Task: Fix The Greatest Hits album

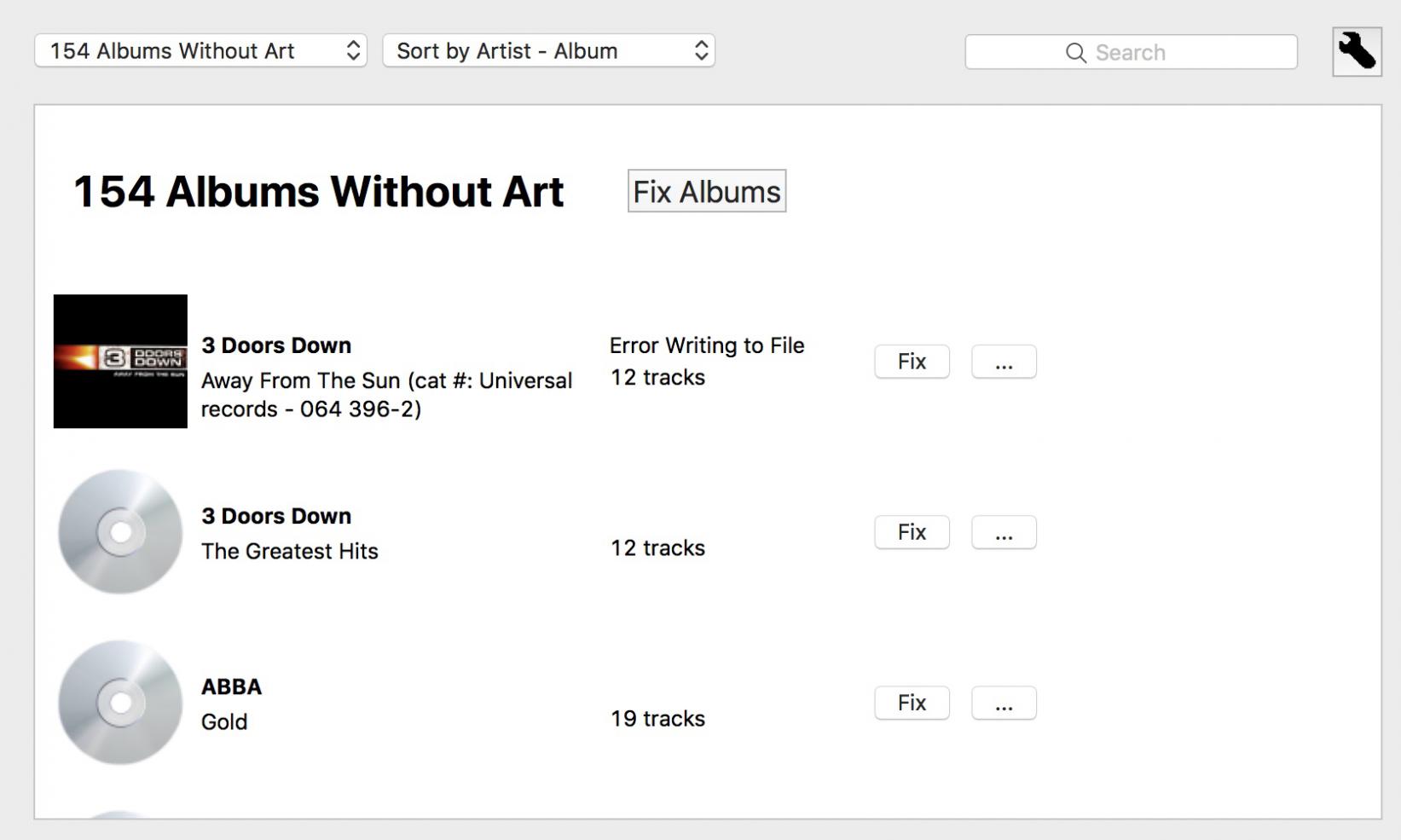Action: [912, 532]
